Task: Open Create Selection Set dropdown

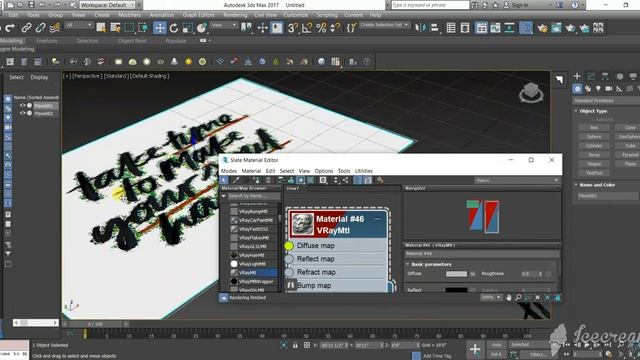Action: click(x=384, y=25)
